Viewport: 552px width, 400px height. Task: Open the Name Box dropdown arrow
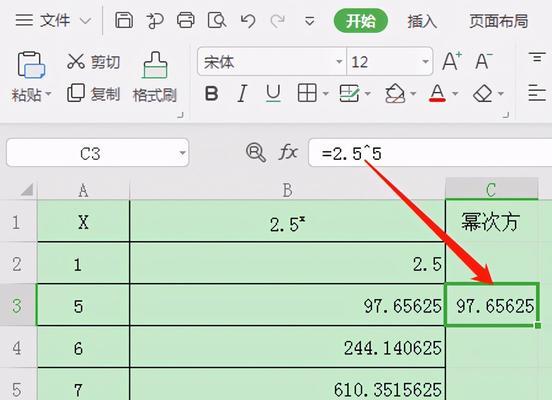(x=182, y=153)
